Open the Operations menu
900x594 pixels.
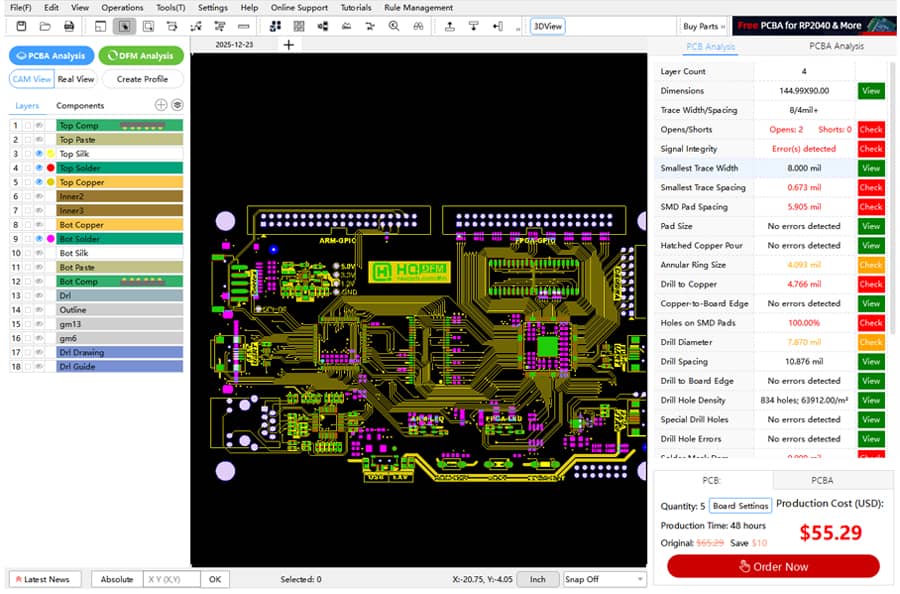[122, 8]
